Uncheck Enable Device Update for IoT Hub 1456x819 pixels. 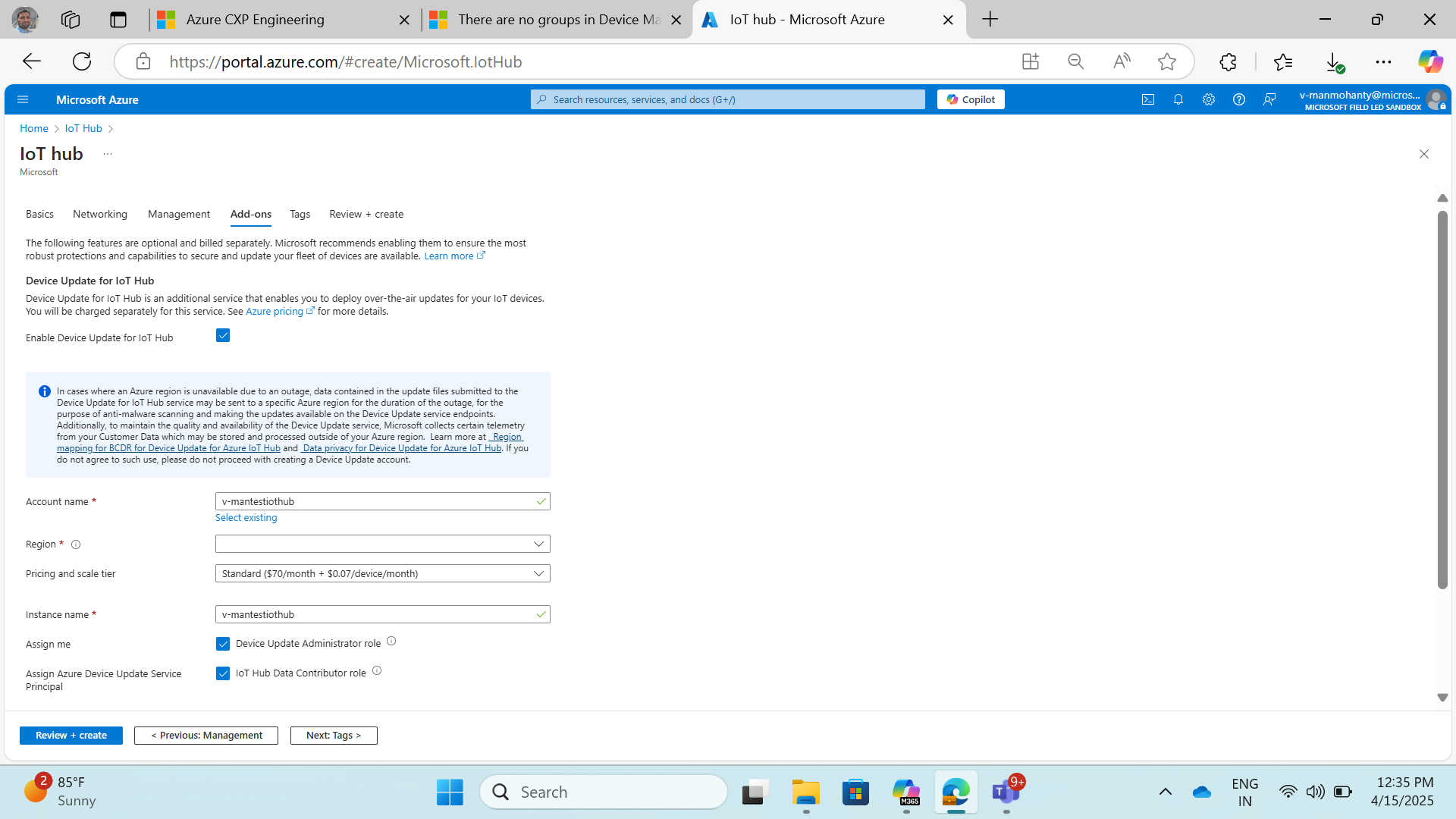click(223, 335)
